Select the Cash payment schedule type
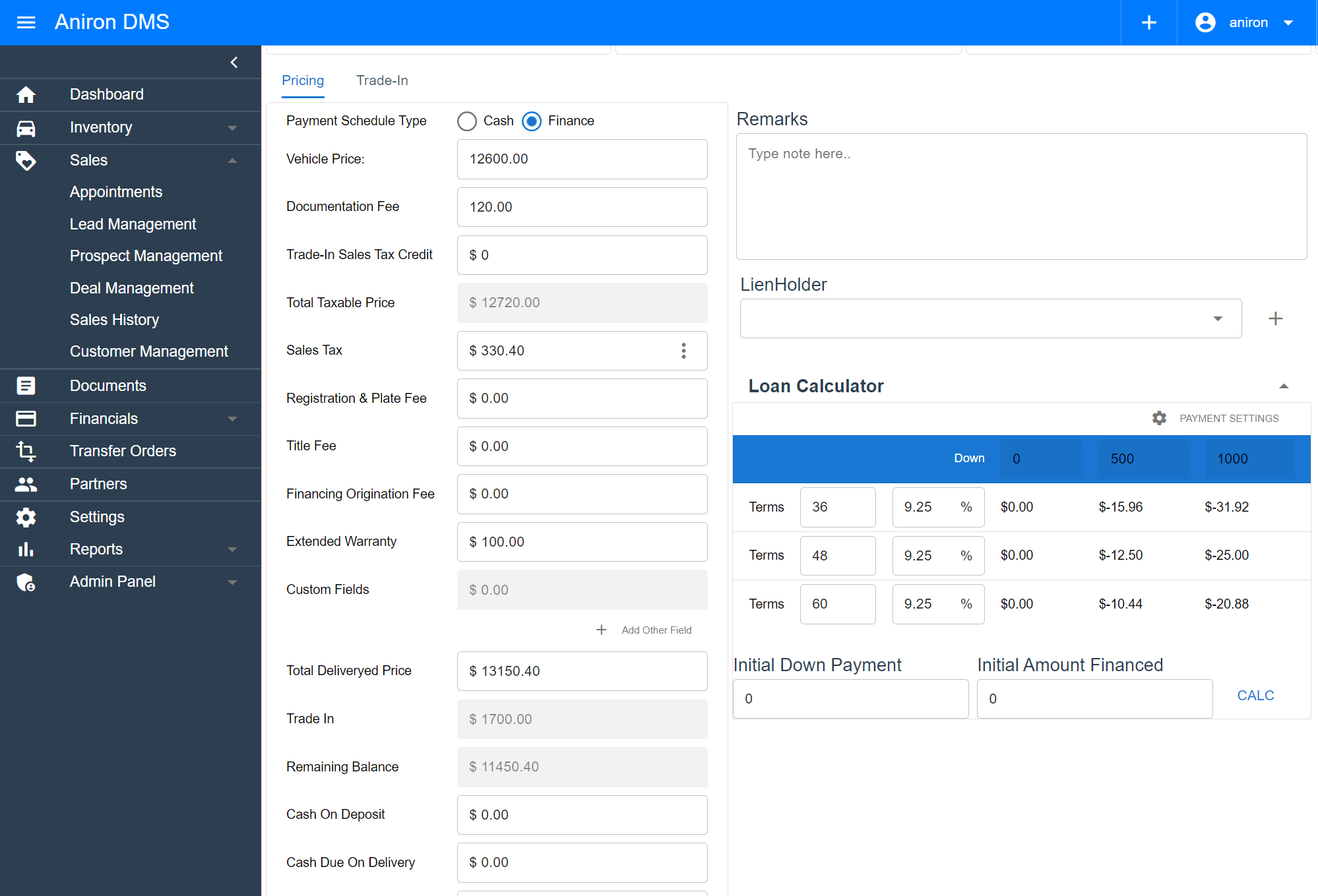The image size is (1318, 896). pyautogui.click(x=467, y=121)
